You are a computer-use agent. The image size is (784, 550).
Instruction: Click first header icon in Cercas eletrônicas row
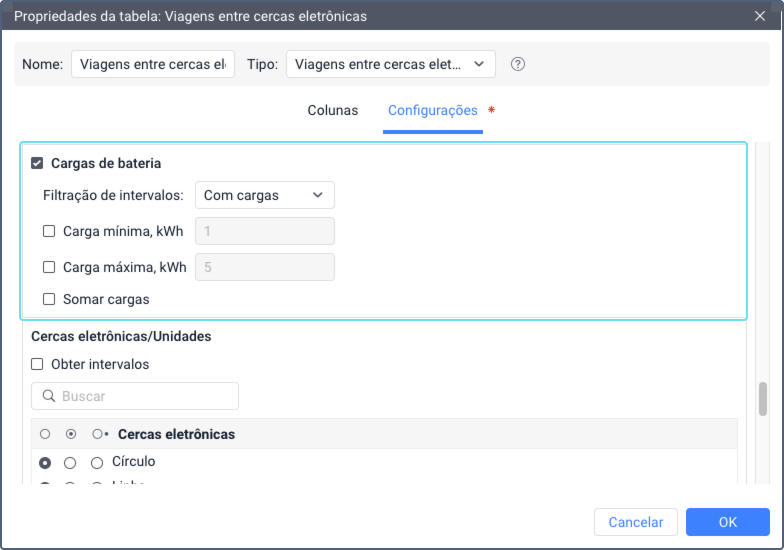(x=45, y=434)
